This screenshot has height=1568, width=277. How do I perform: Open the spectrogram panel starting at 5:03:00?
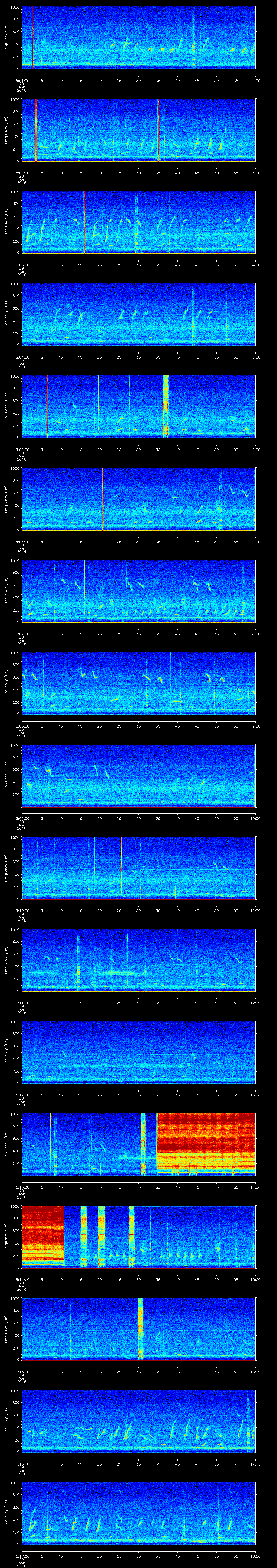tap(139, 222)
